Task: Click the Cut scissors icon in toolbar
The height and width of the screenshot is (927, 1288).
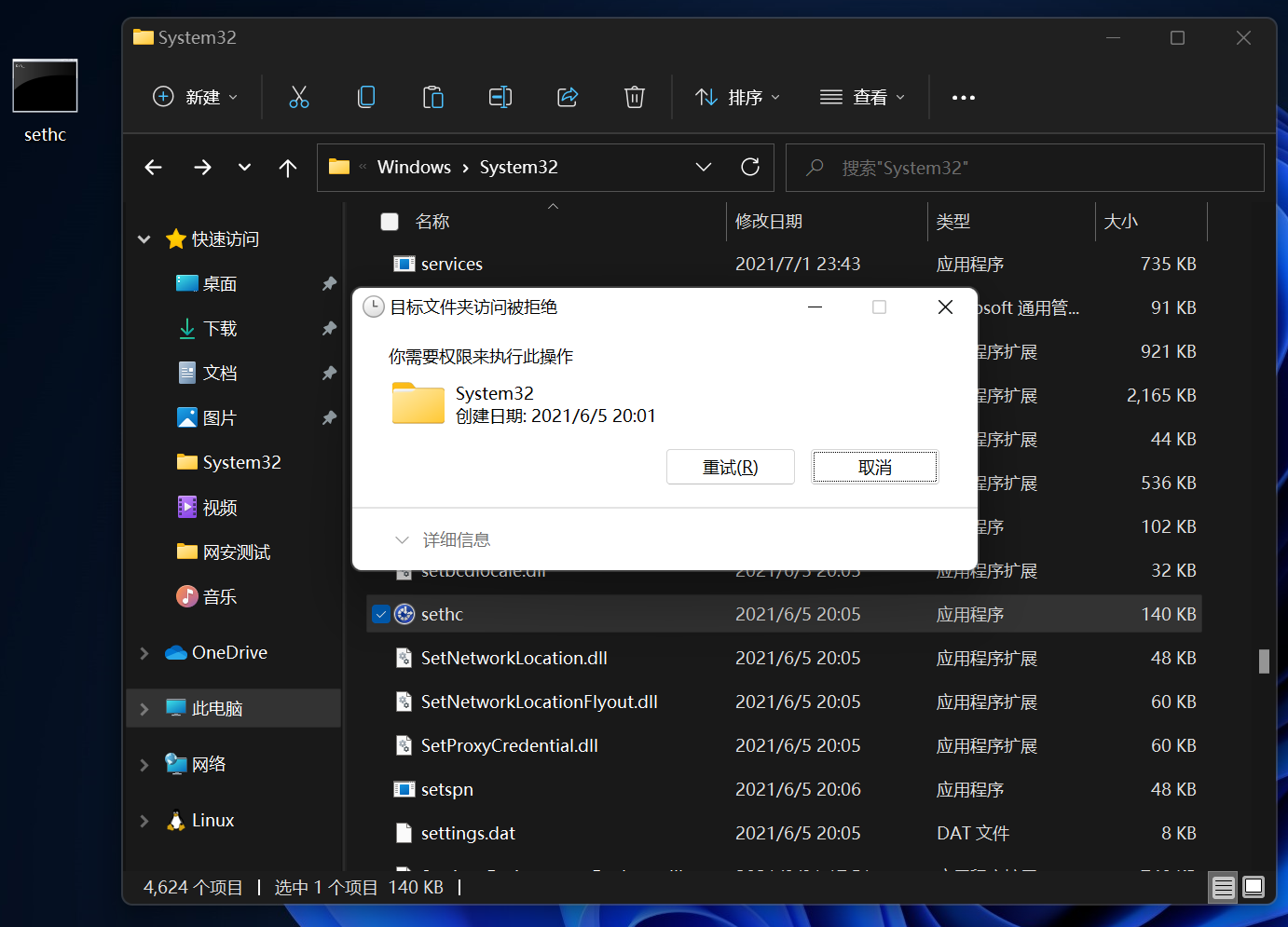Action: [298, 97]
